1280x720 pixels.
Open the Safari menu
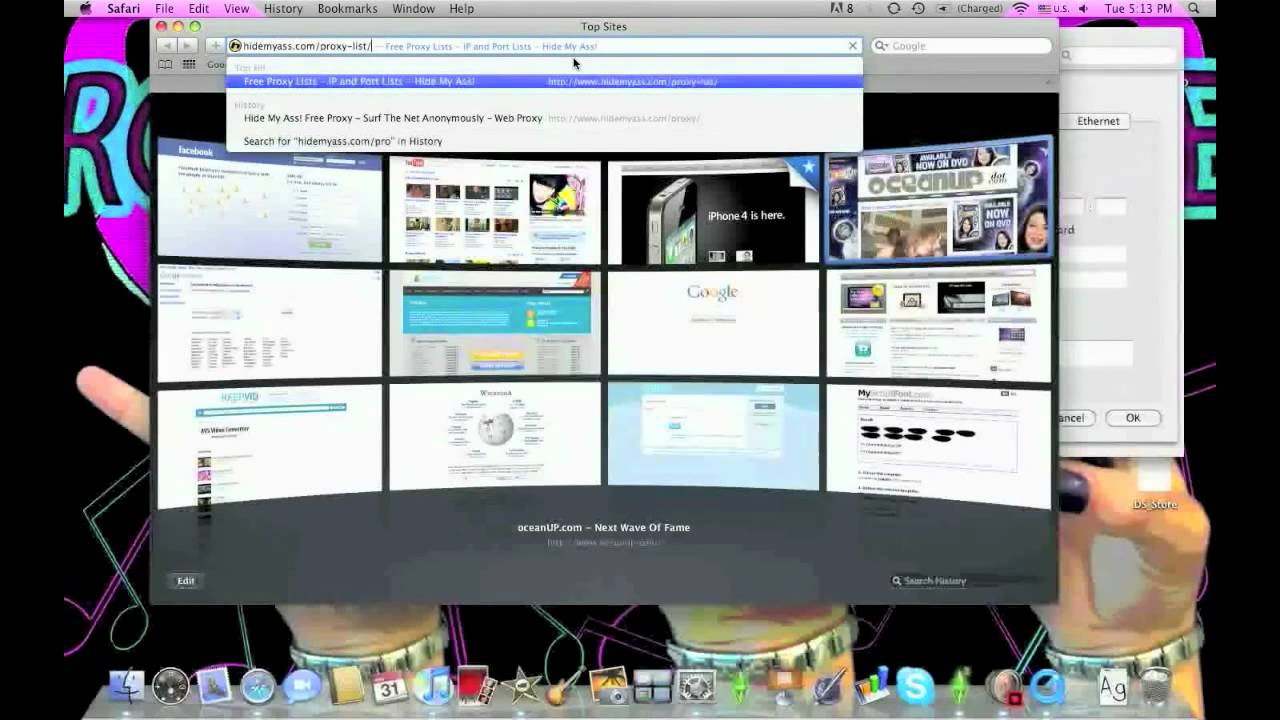pyautogui.click(x=124, y=8)
